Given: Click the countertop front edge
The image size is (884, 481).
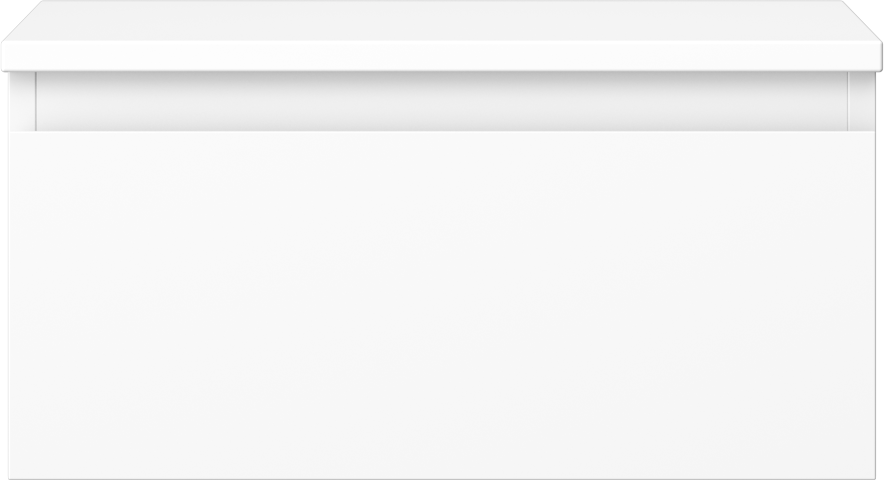Looking at the screenshot, I should [x=442, y=56].
